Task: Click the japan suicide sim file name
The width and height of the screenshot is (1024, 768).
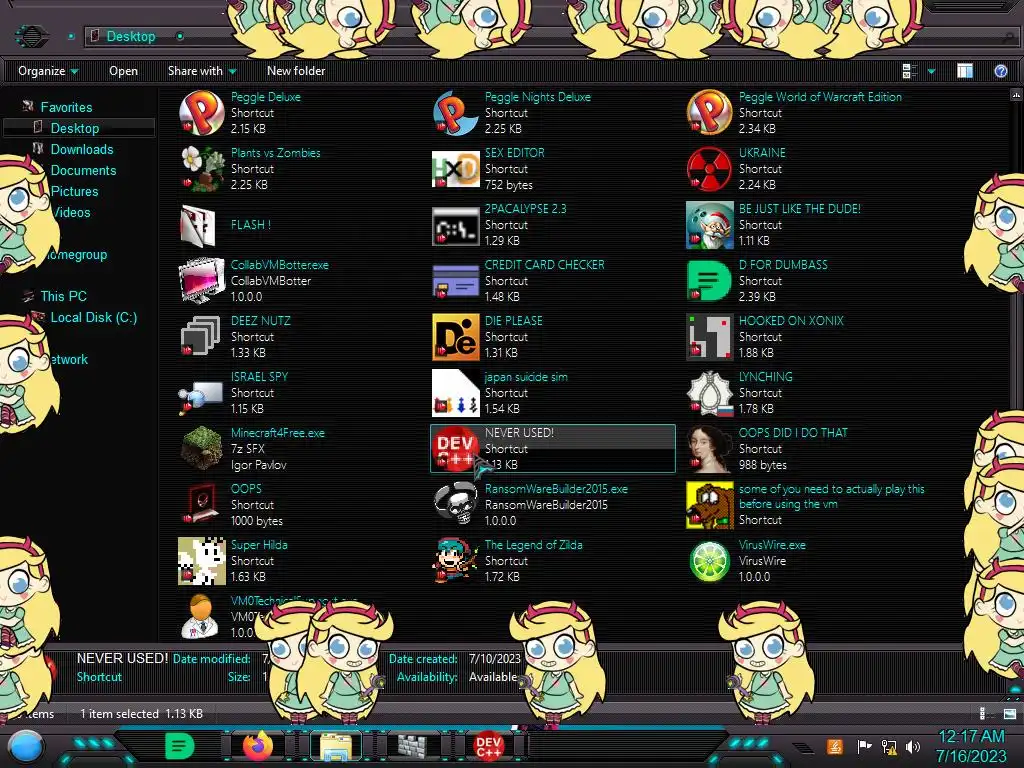Action: click(x=526, y=377)
